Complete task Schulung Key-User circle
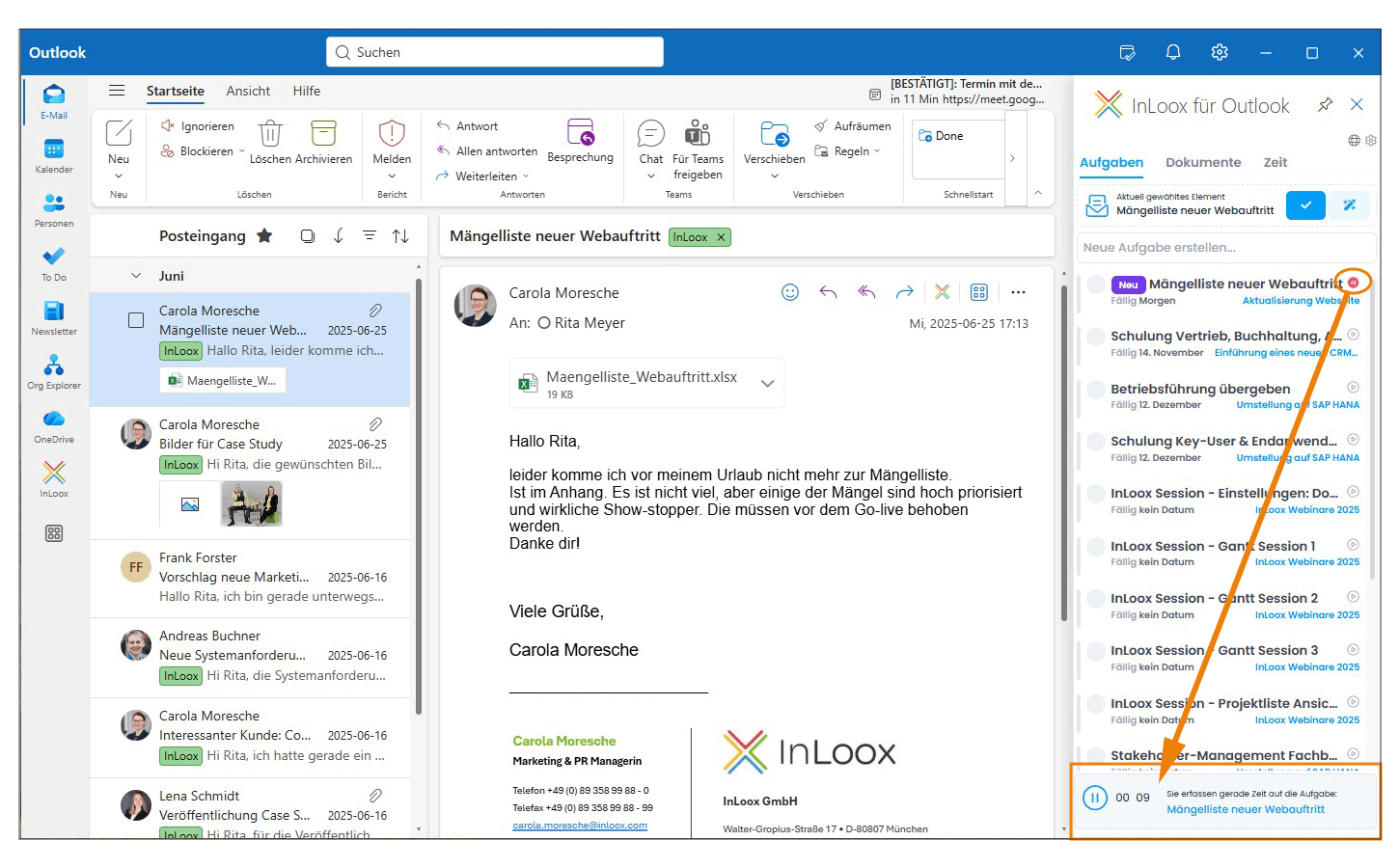 1096,442
